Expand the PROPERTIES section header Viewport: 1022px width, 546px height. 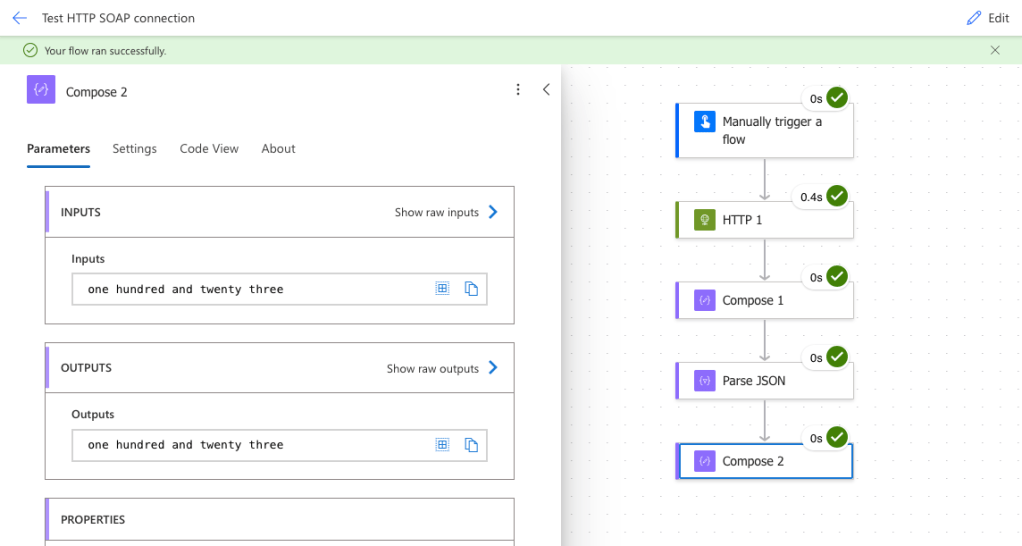tap(279, 520)
